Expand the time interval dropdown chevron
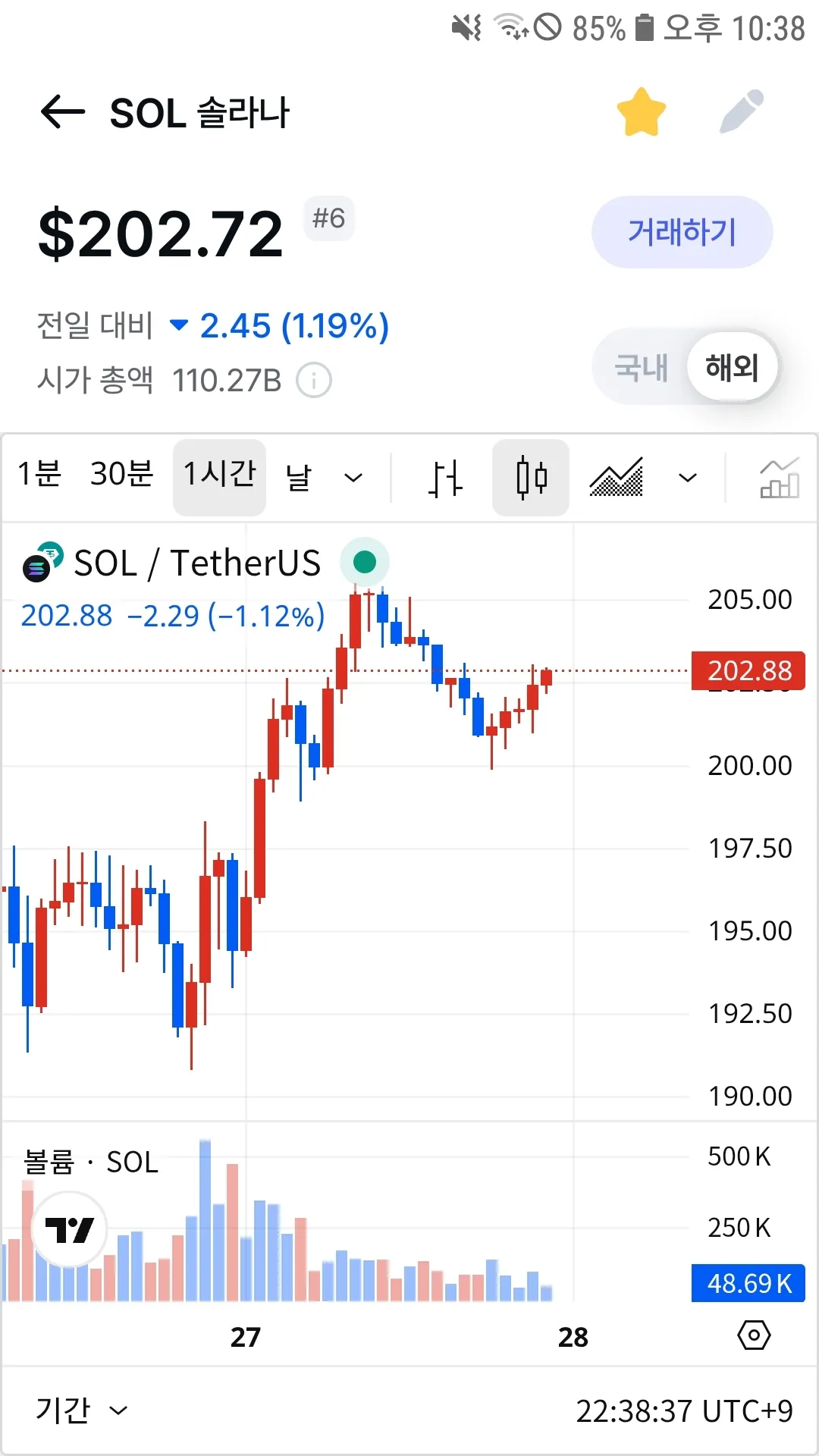Image resolution: width=819 pixels, height=1456 pixels. [353, 478]
